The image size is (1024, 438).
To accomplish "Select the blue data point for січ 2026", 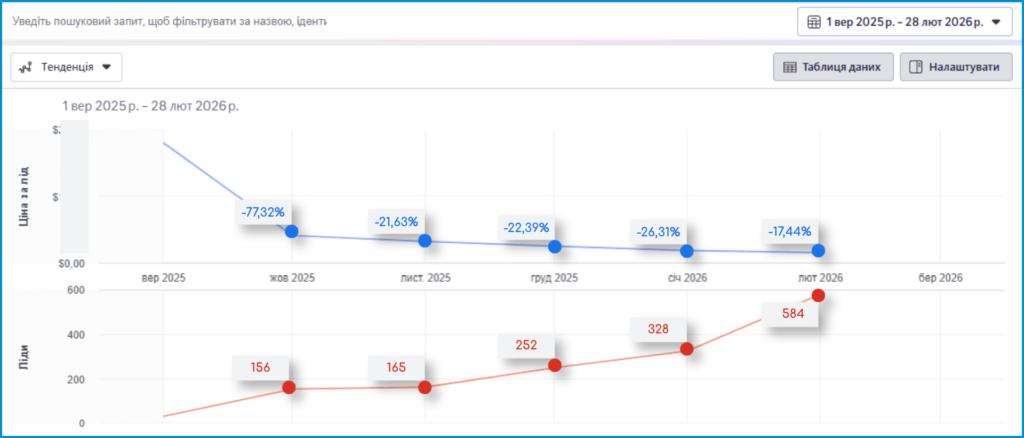I will point(686,251).
